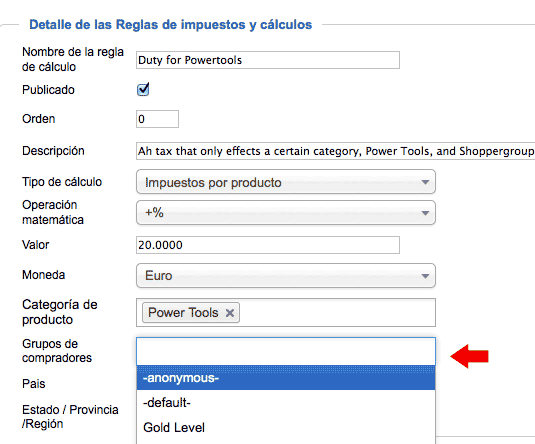Choose Gold Level shopper group
Viewport: 535px width, 444px height.
[286, 428]
